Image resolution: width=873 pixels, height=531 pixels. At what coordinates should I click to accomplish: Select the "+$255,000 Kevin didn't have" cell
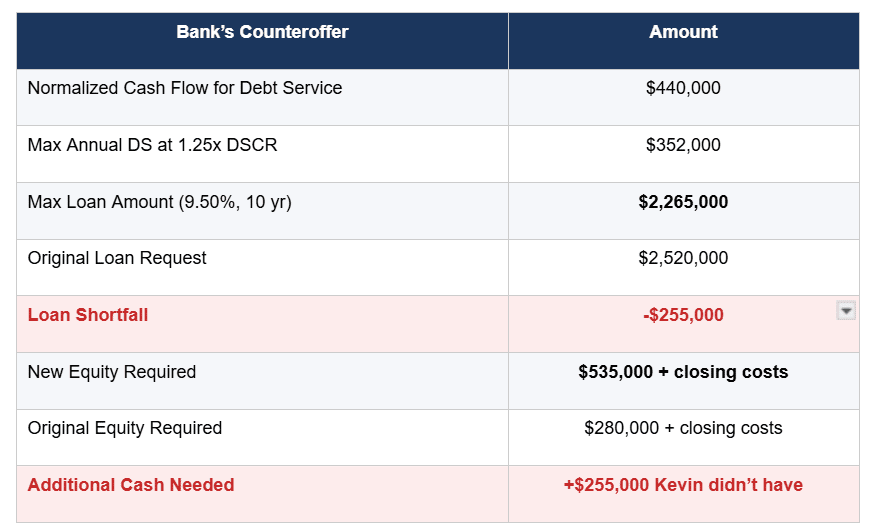pos(683,485)
